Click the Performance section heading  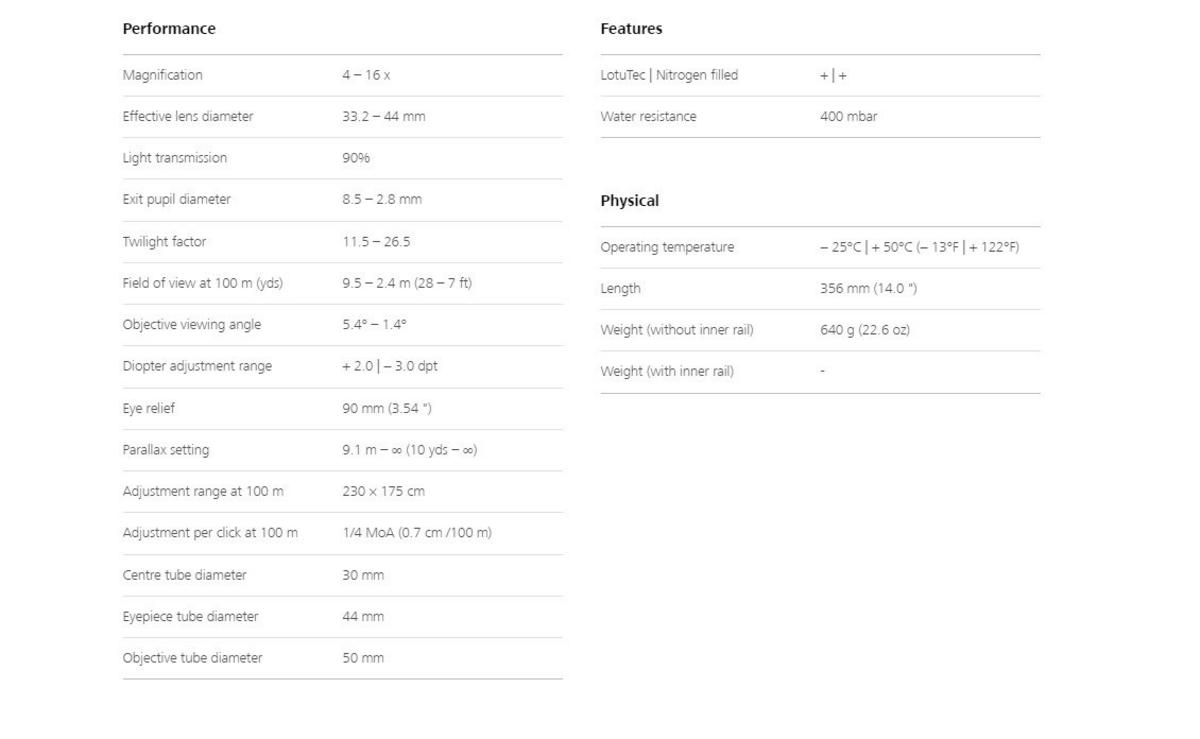point(169,29)
